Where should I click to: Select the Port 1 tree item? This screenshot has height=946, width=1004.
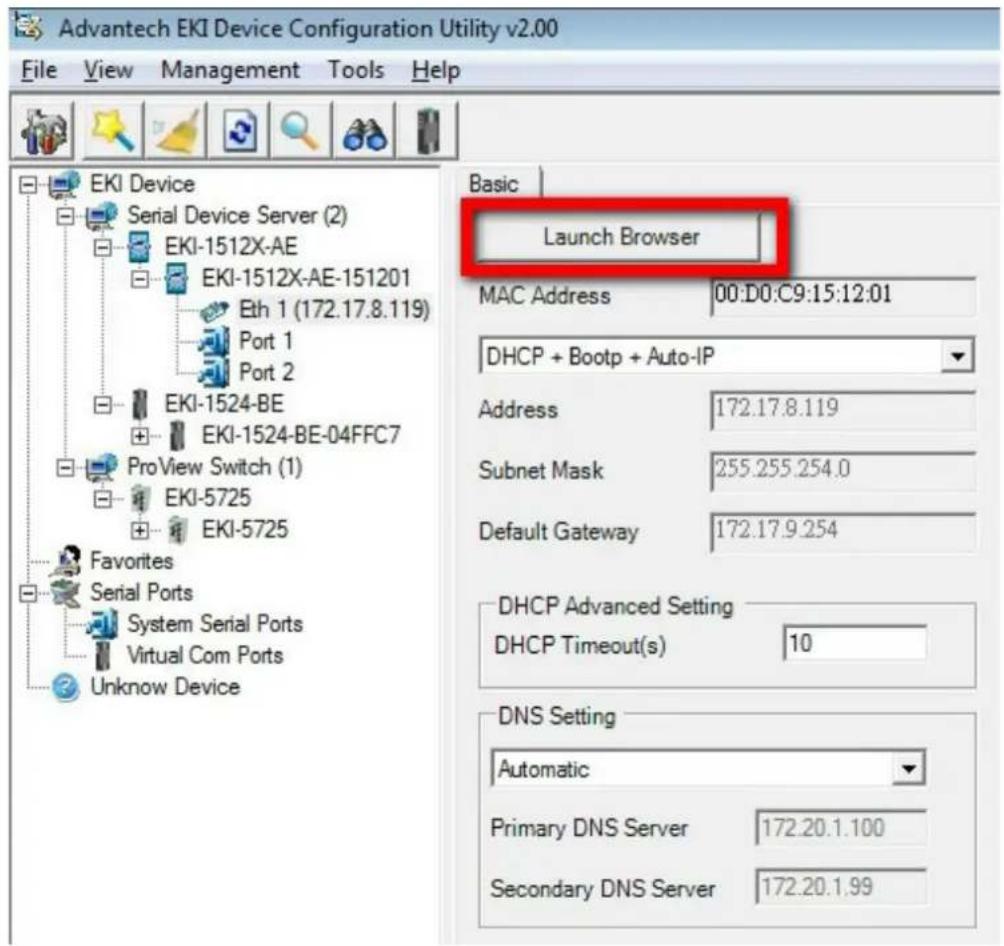(x=266, y=341)
